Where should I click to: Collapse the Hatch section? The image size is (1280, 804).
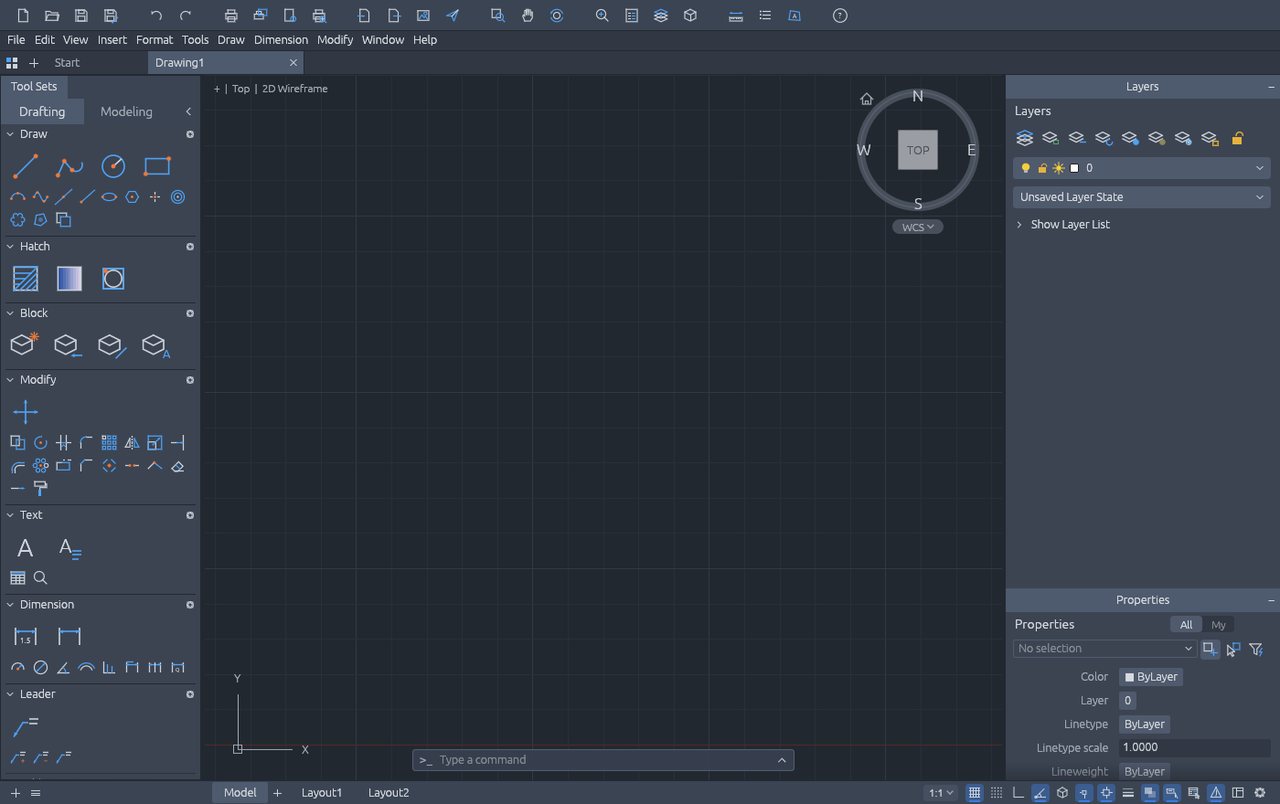11,246
